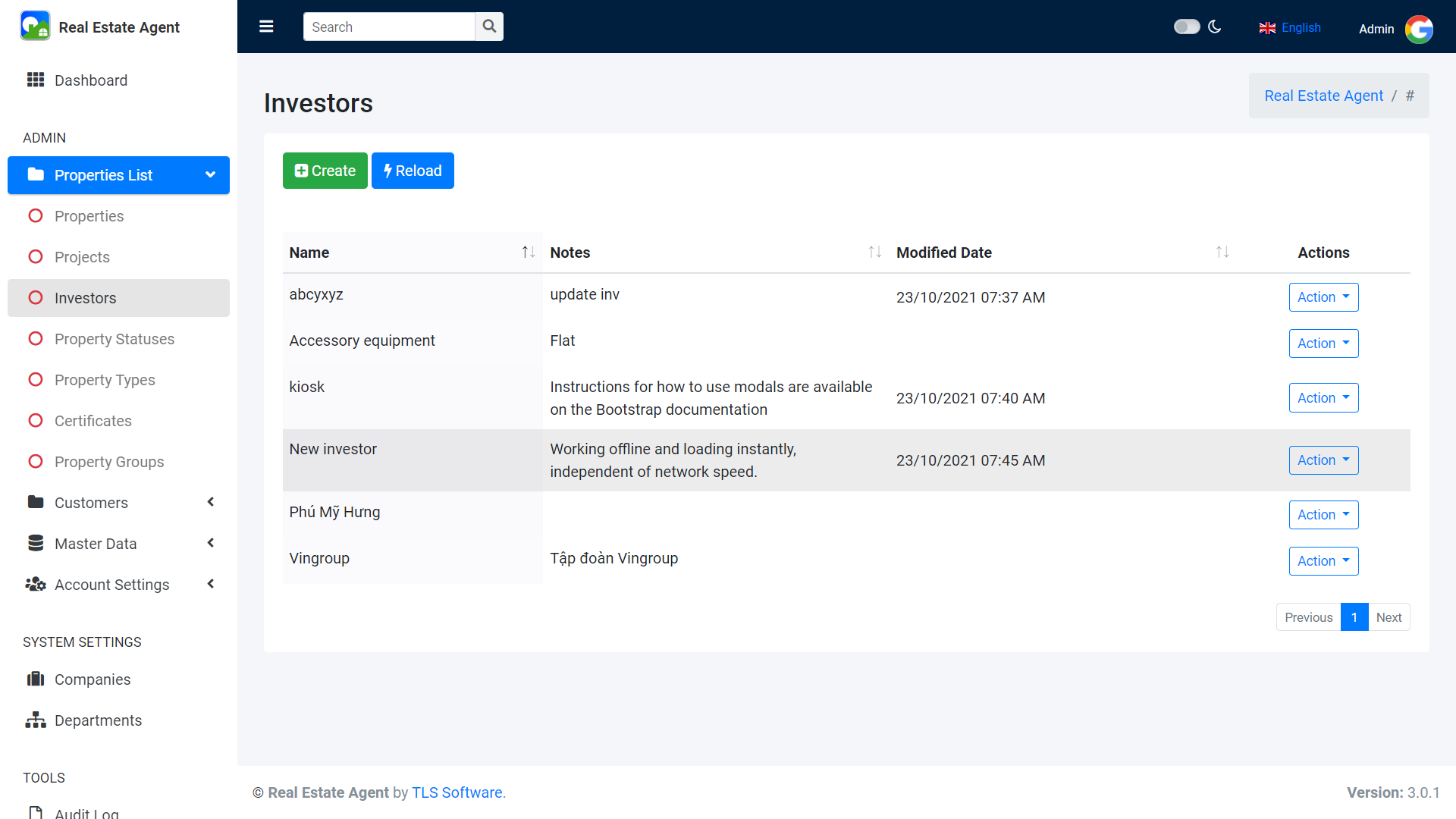Click the search magnifier icon
This screenshot has height=819, width=1456.
pos(489,27)
